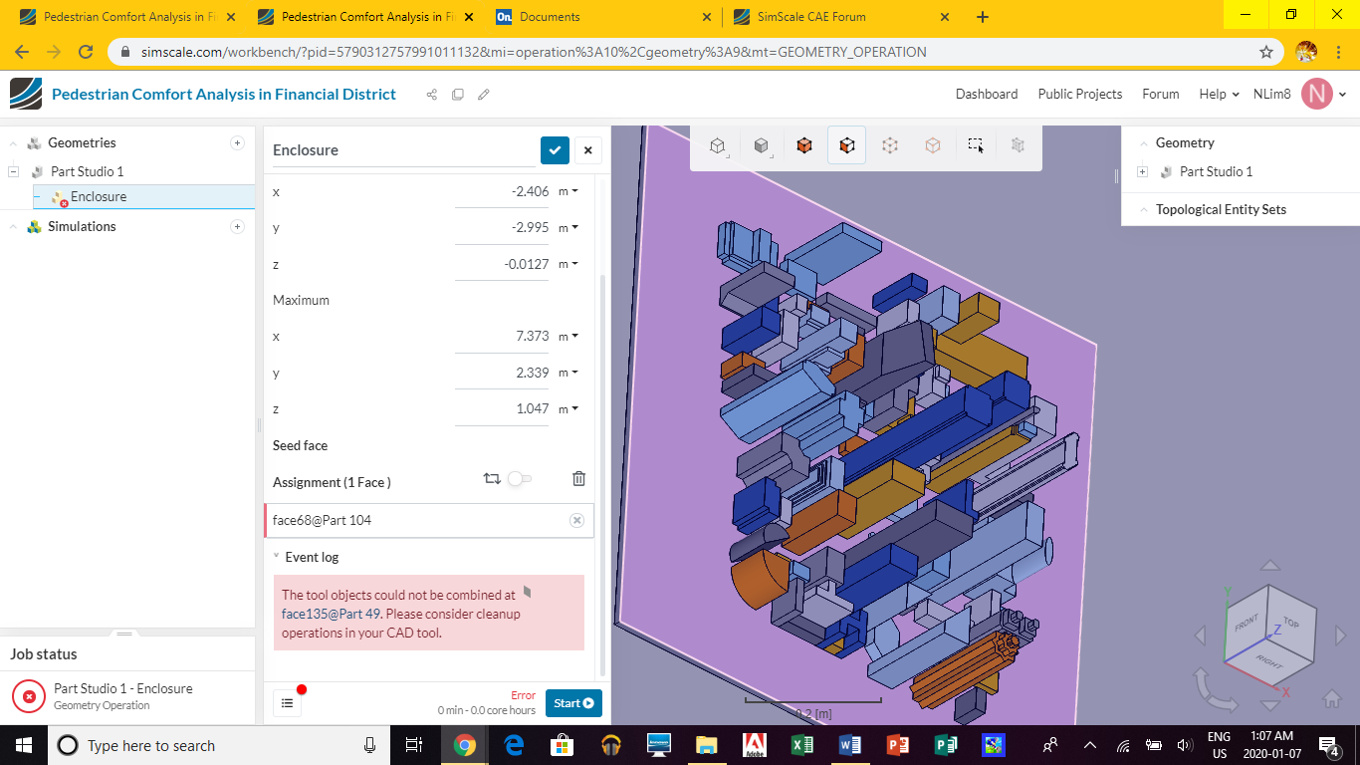The image size is (1360, 765).
Task: Rotate the view cube left with left arrow
Action: pos(1201,635)
